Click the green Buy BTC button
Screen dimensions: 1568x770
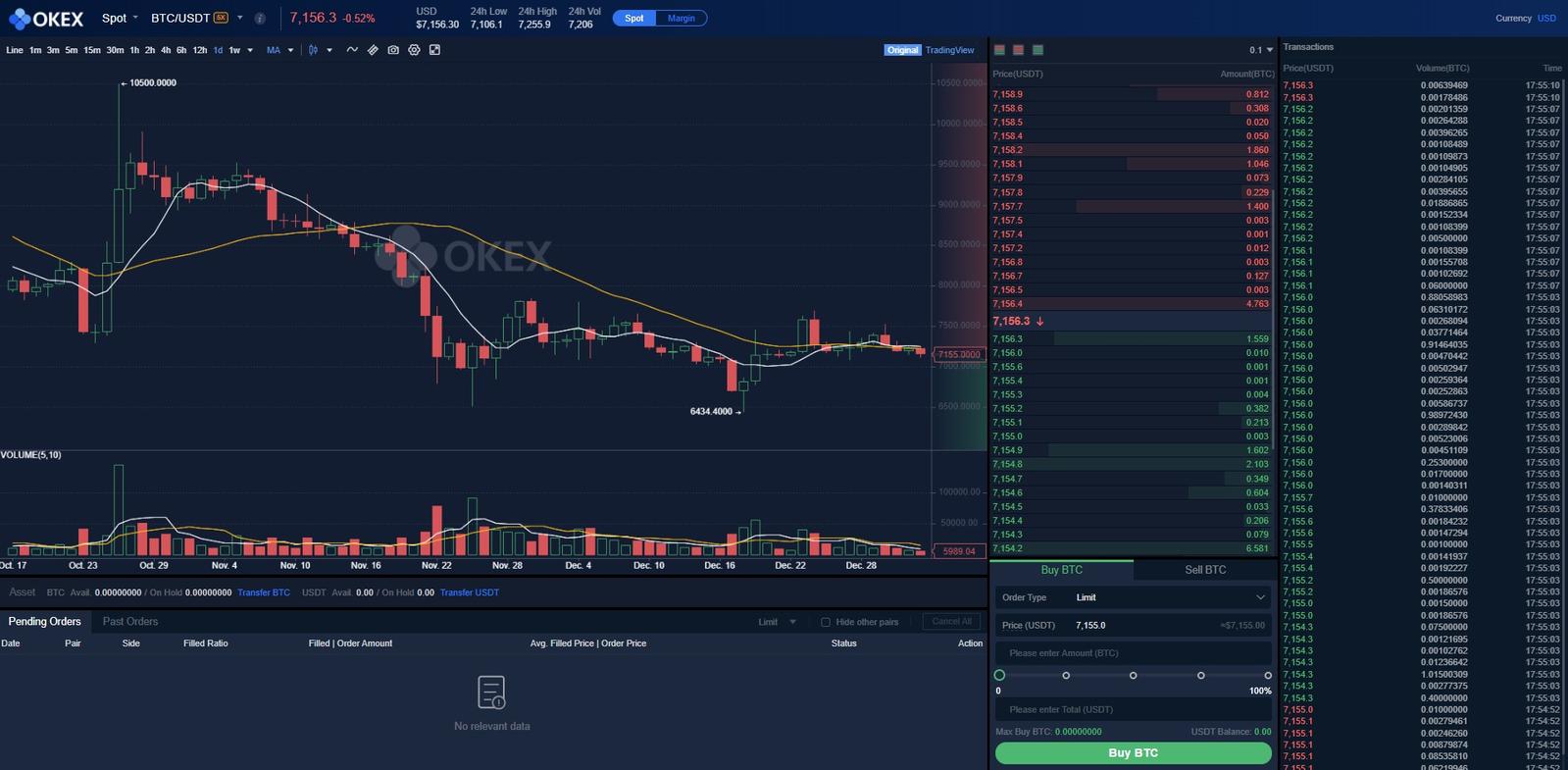coord(1134,753)
